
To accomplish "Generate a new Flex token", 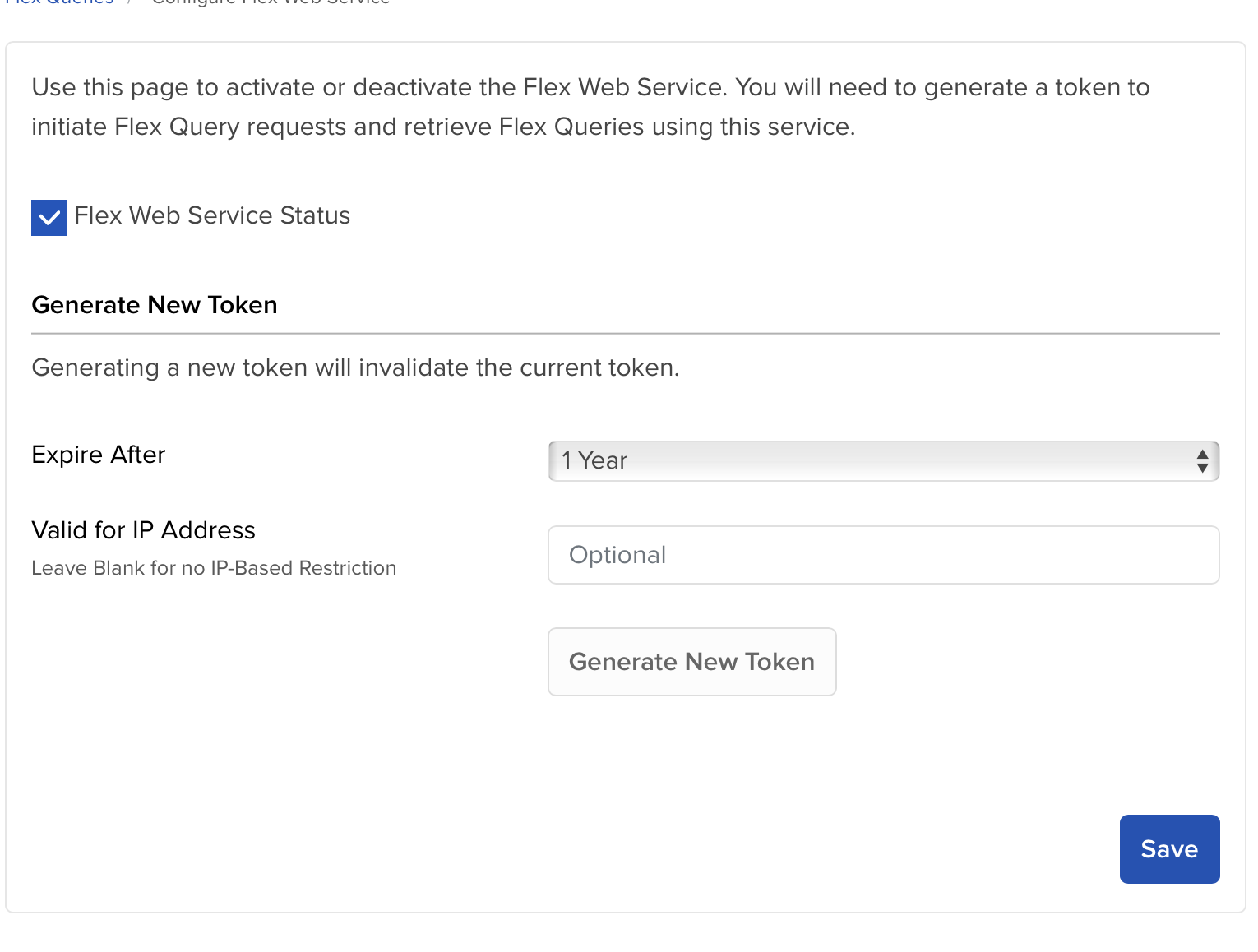I will coord(691,661).
